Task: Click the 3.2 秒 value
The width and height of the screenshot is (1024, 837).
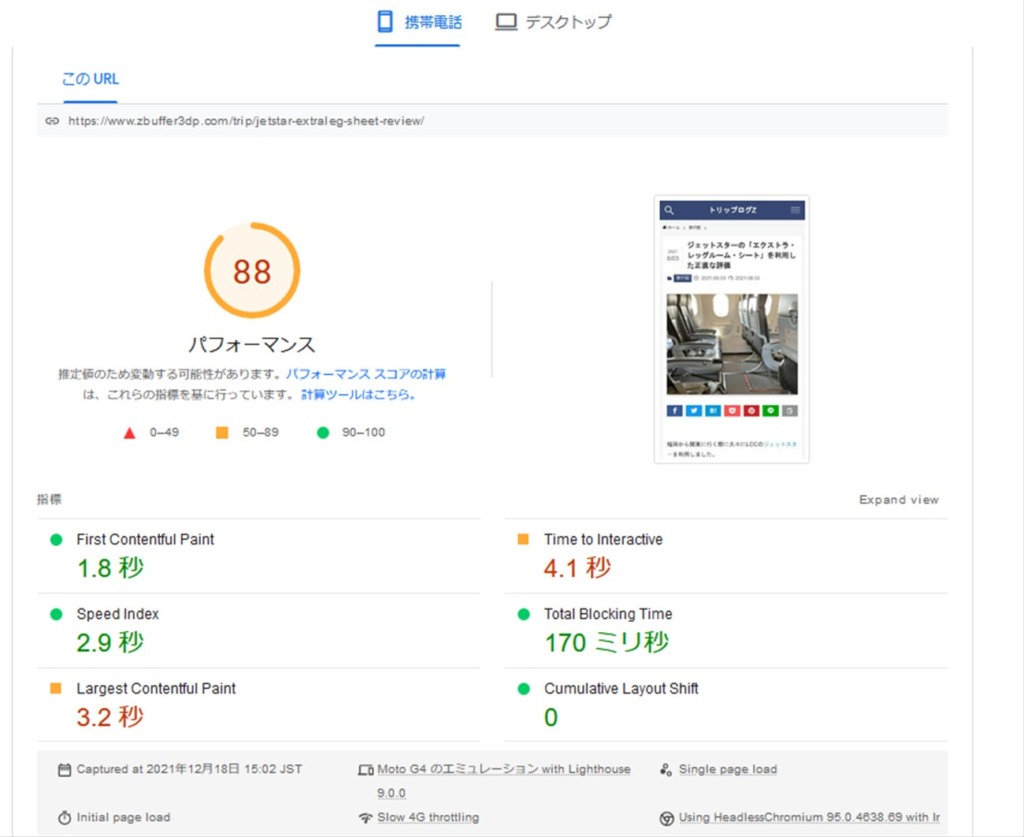Action: click(x=110, y=717)
